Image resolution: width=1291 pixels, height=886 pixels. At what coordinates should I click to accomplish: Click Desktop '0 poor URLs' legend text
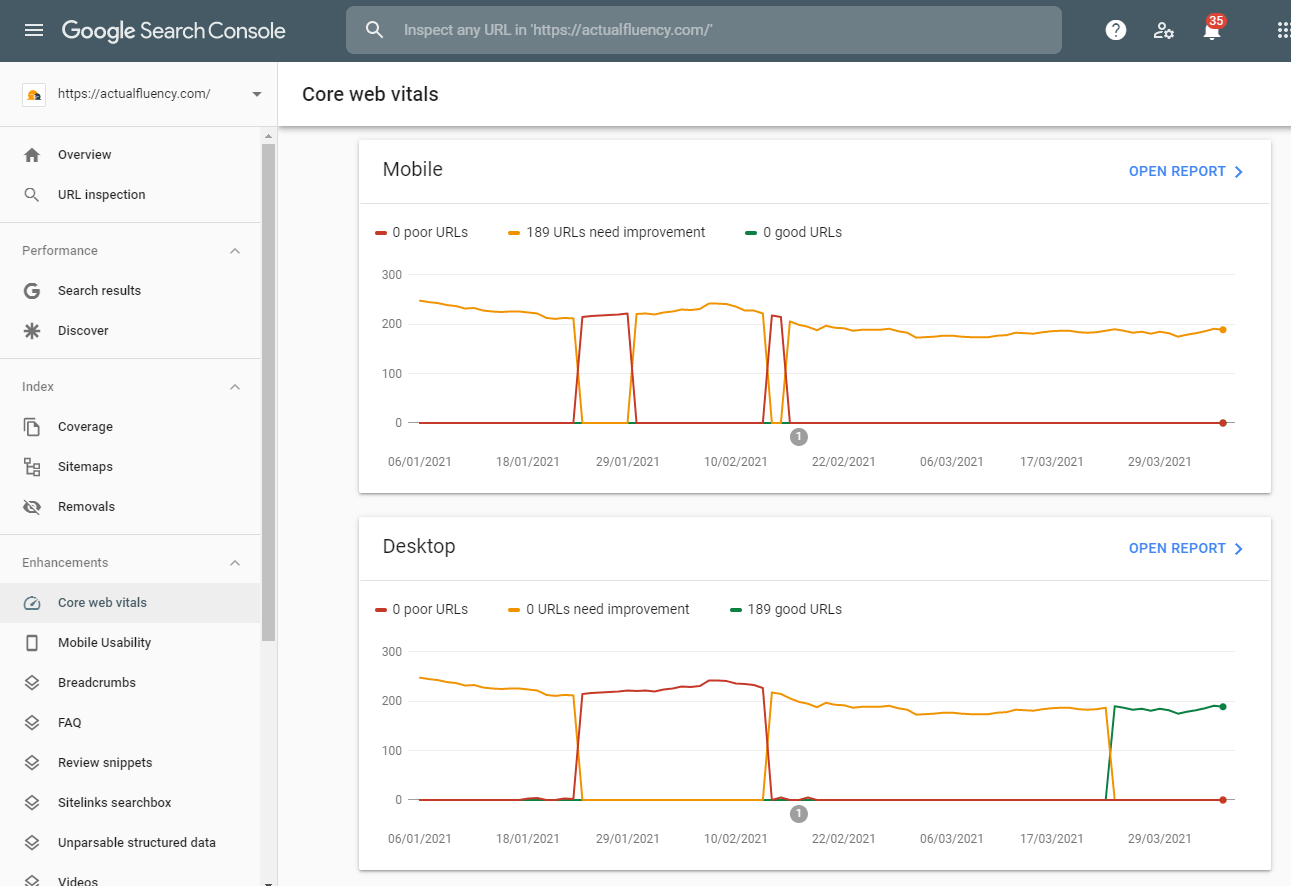click(430, 610)
